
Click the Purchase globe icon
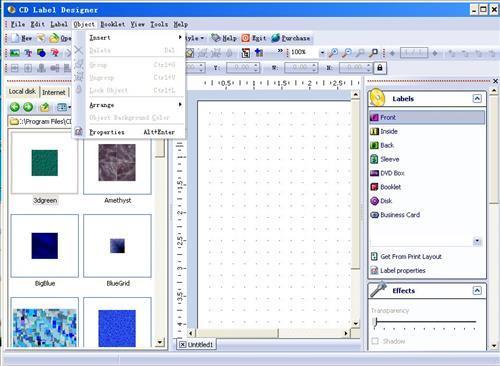(275, 38)
